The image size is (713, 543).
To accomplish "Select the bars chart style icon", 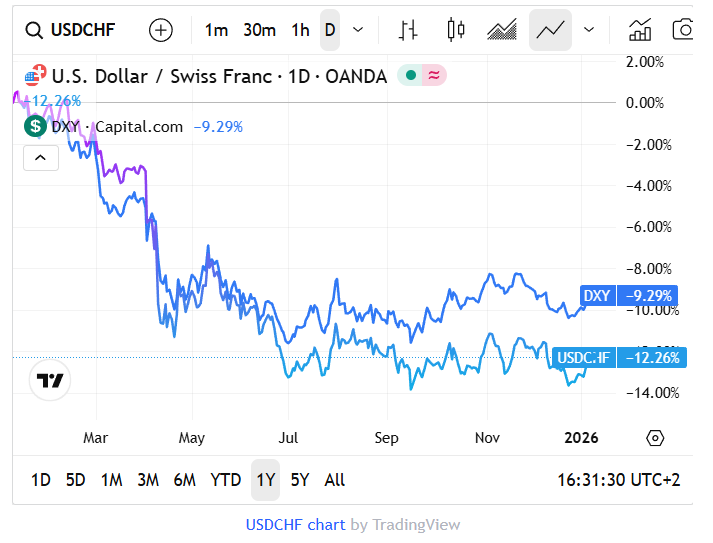I will coord(407,30).
